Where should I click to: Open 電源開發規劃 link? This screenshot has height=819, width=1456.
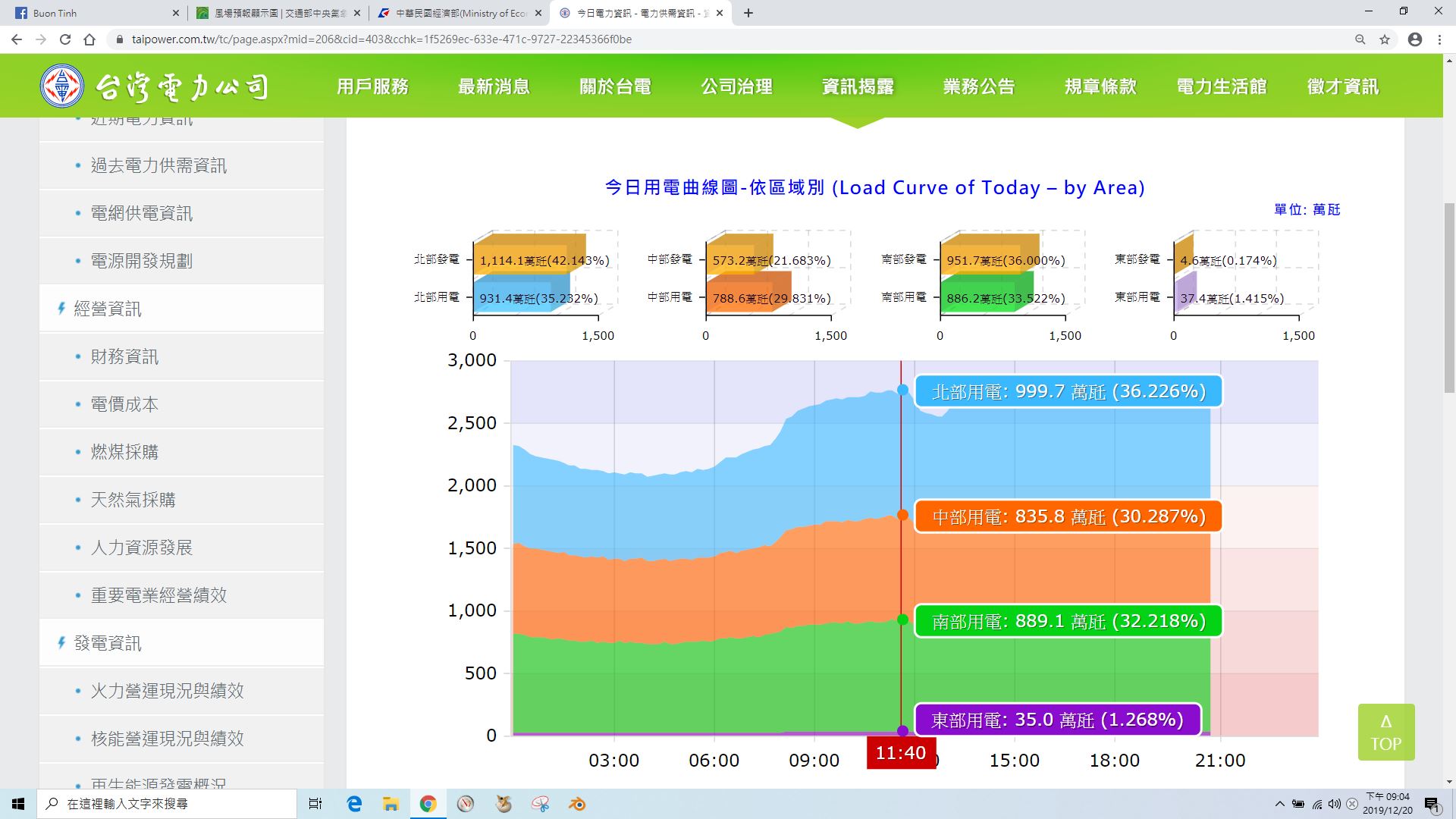181,261
